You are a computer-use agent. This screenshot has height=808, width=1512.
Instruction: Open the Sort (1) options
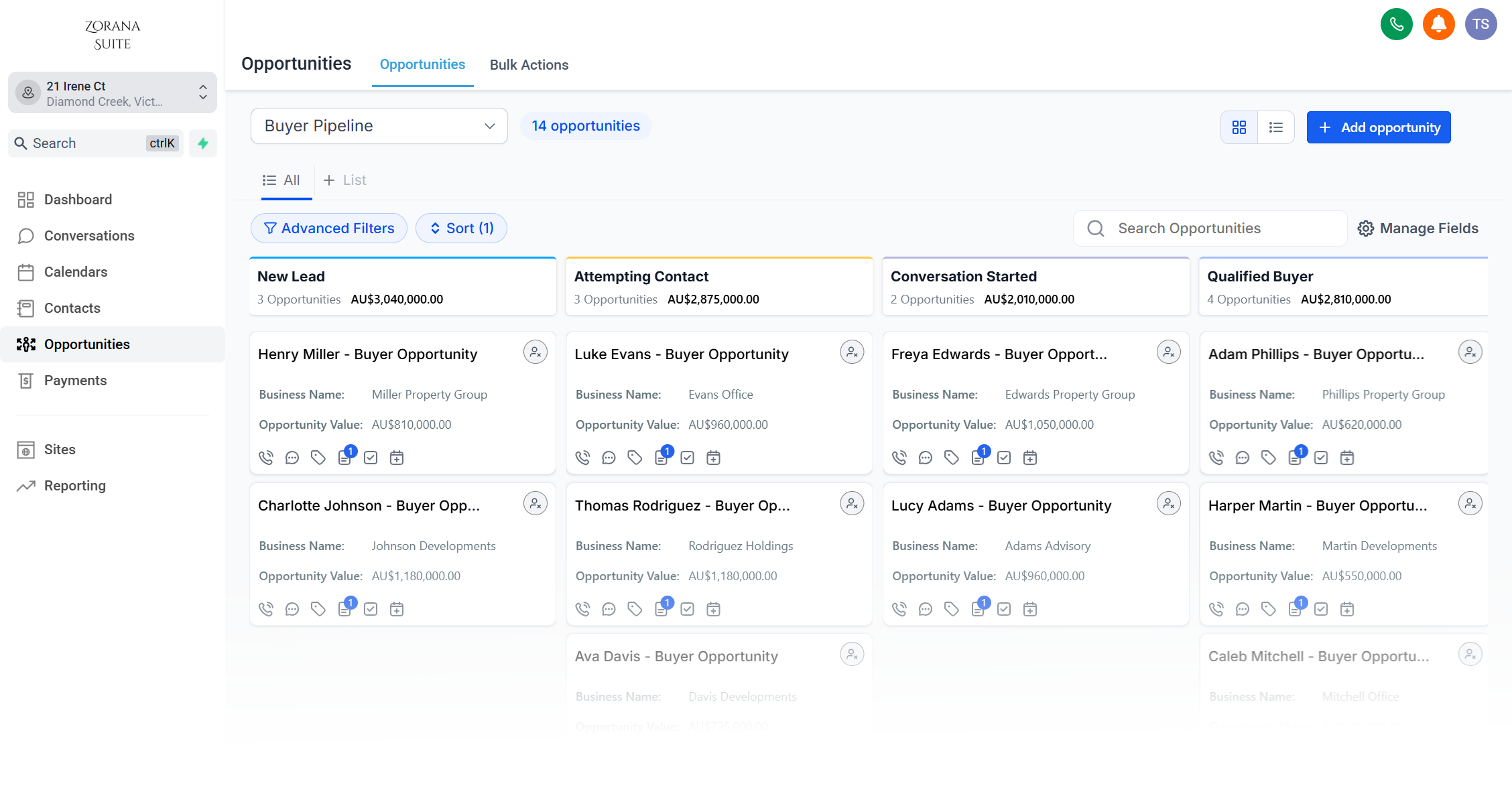[461, 228]
